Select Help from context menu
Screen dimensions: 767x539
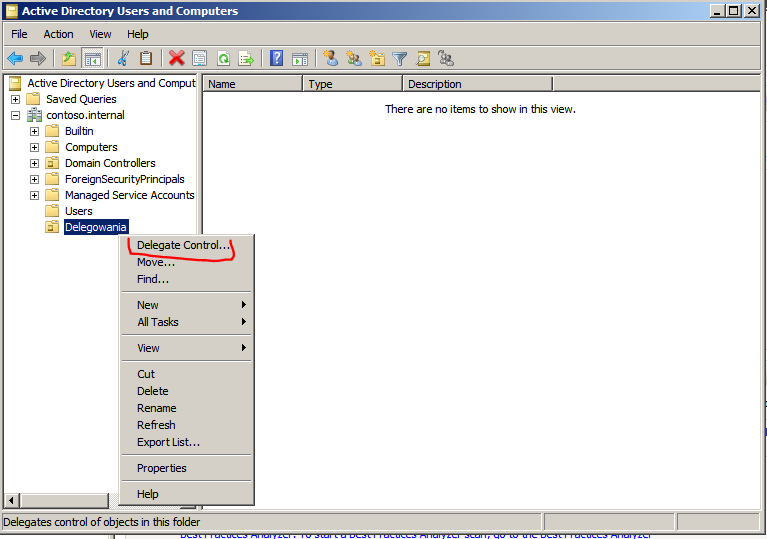(x=187, y=494)
